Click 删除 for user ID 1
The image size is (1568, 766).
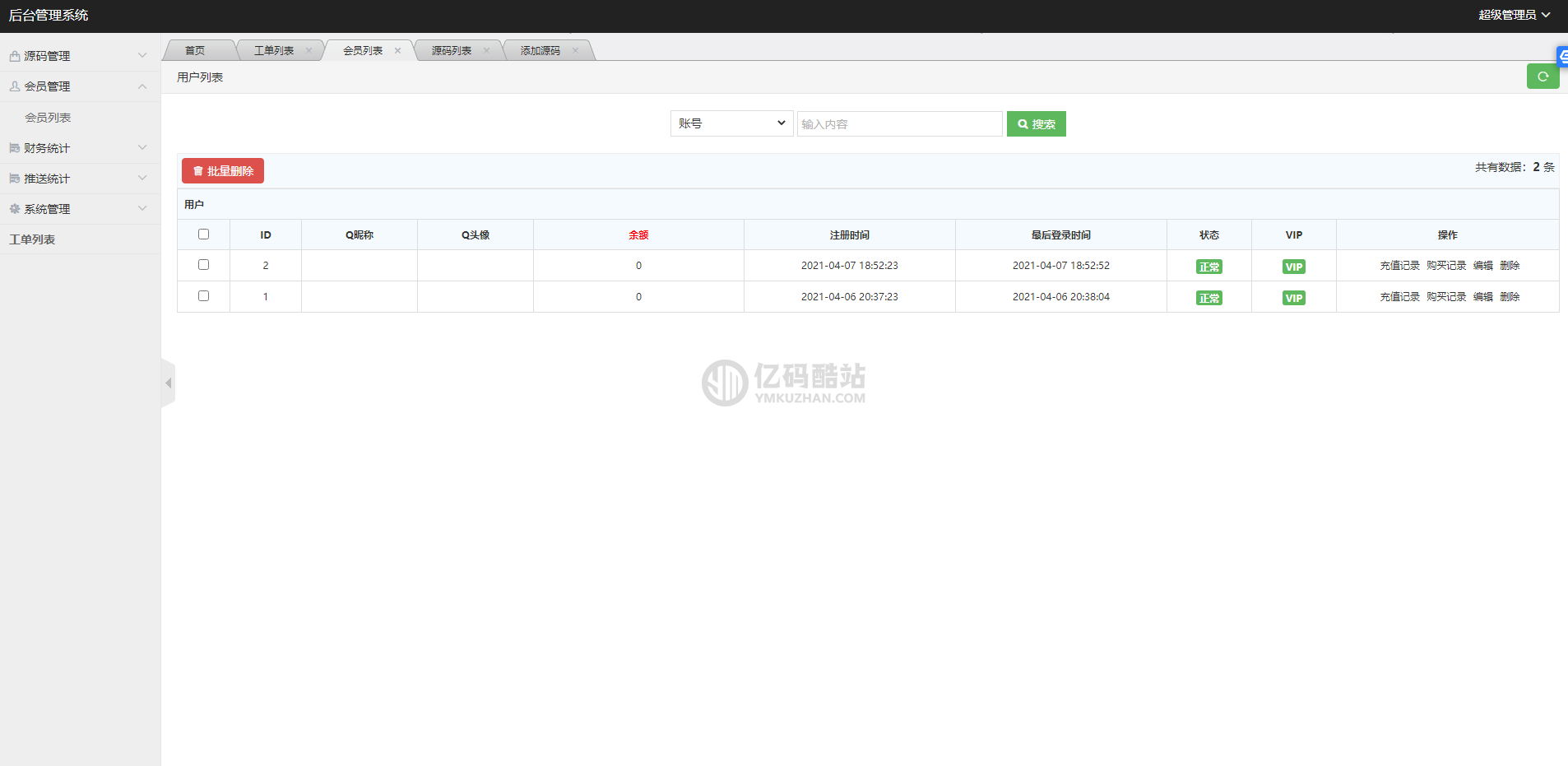(x=1510, y=297)
